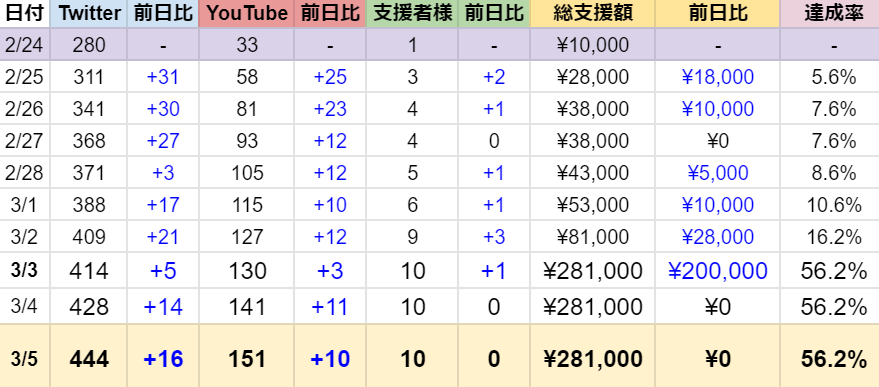Click Twitter count 341
Viewport: 879px width, 387px height.
click(89, 108)
